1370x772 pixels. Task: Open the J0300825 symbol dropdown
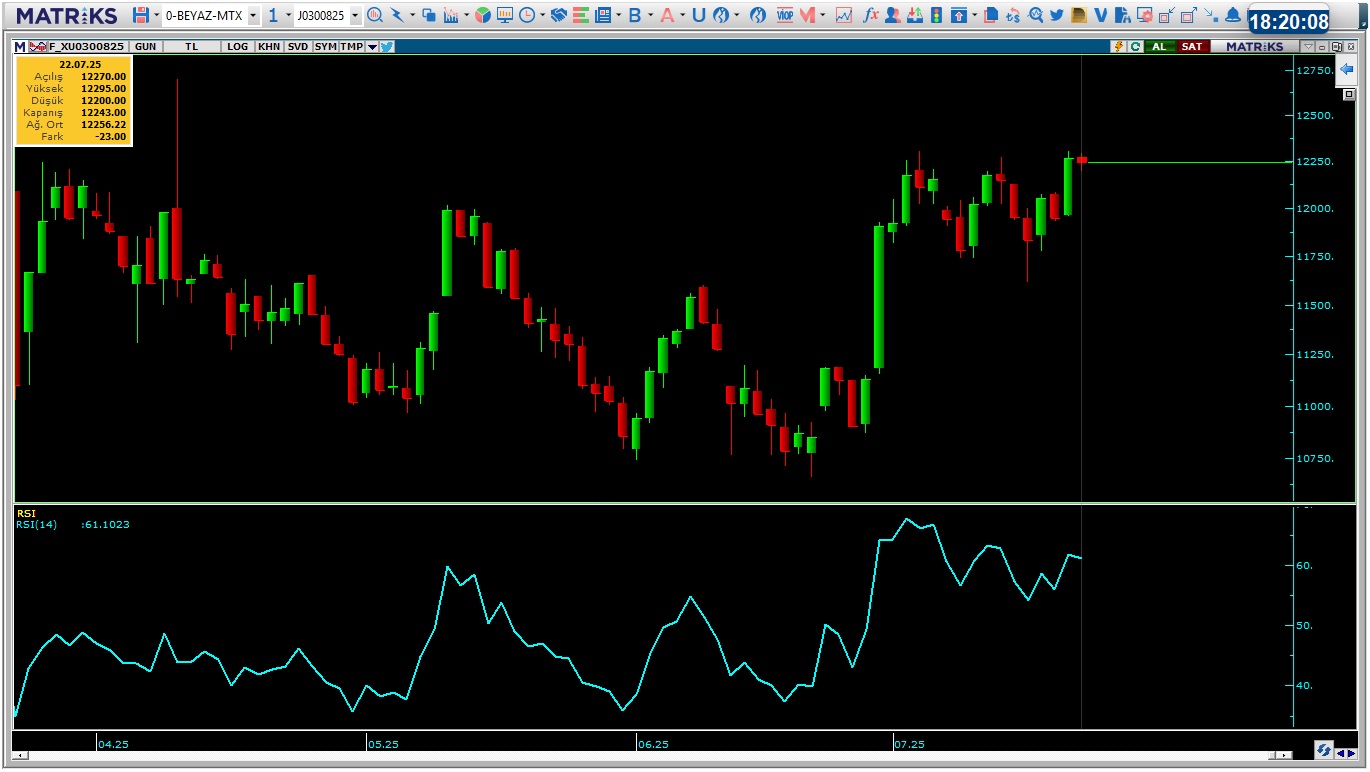click(x=355, y=16)
